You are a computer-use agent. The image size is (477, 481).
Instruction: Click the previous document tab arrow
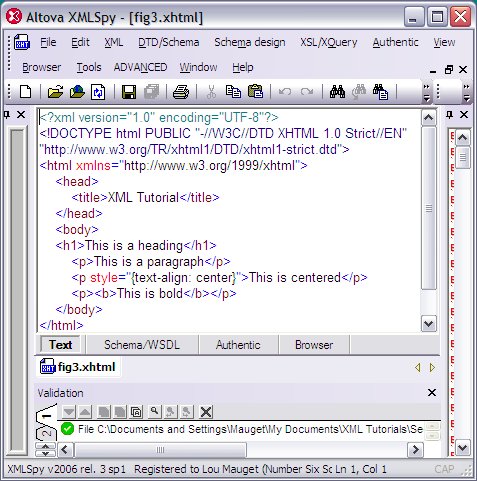pyautogui.click(x=418, y=368)
